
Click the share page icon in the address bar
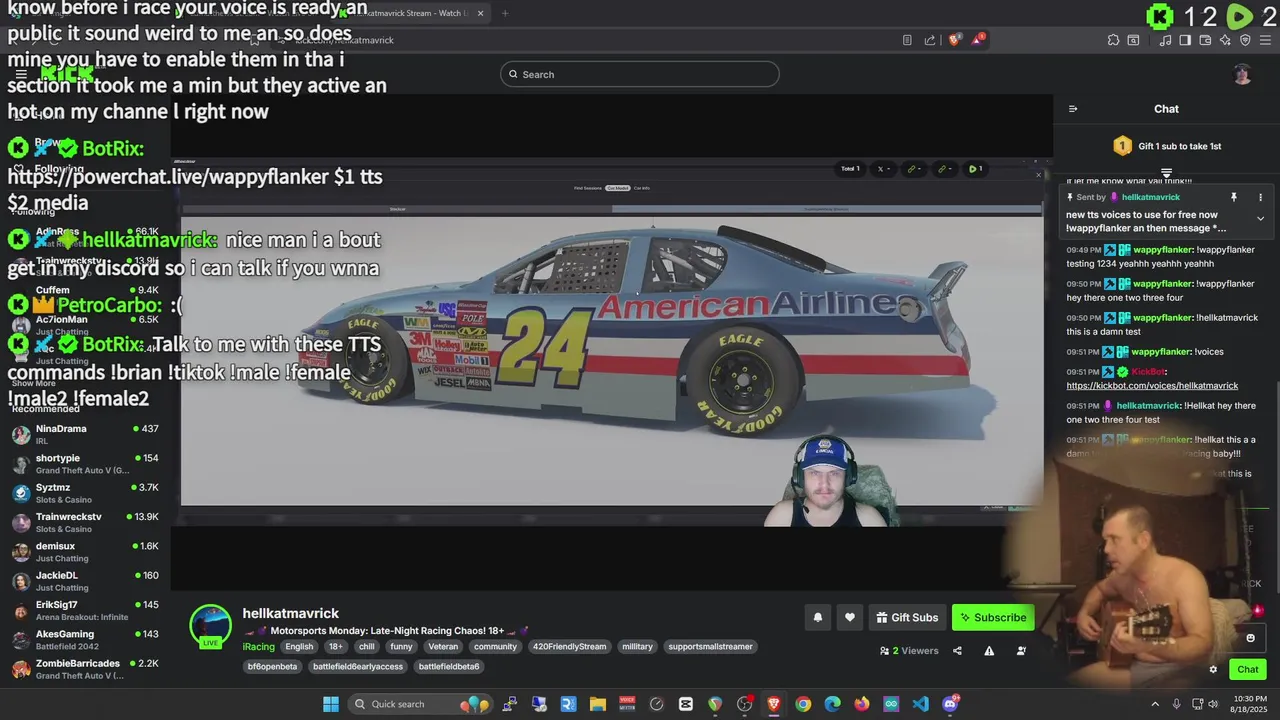click(930, 40)
